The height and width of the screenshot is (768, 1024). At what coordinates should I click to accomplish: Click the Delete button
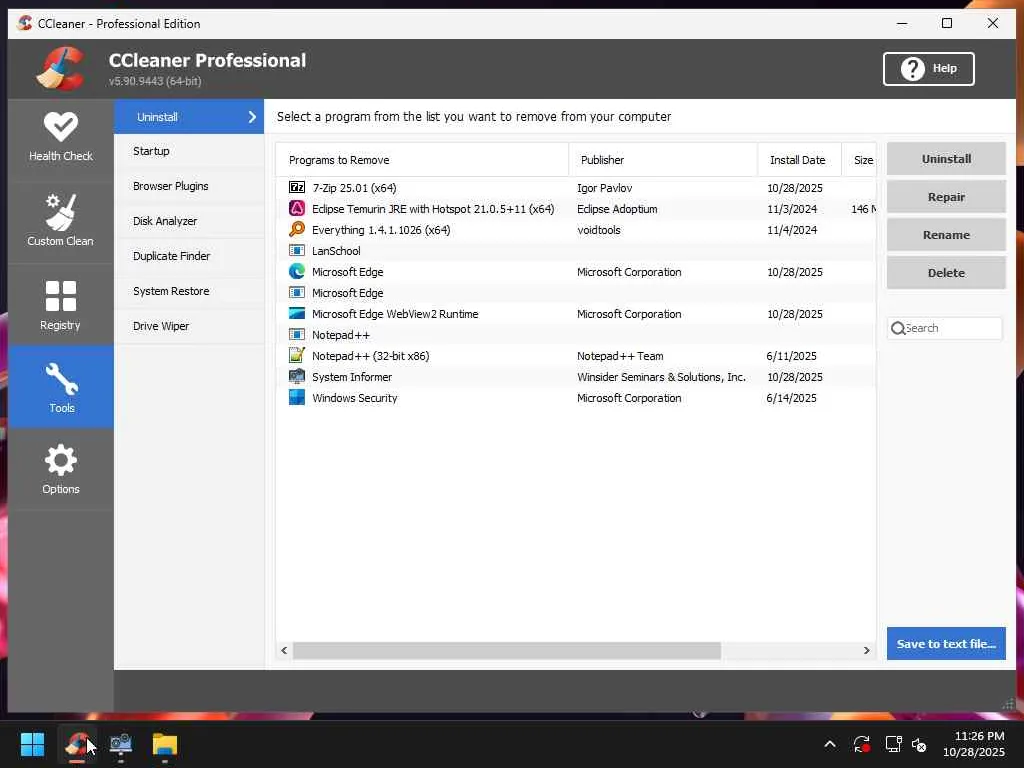click(x=946, y=272)
